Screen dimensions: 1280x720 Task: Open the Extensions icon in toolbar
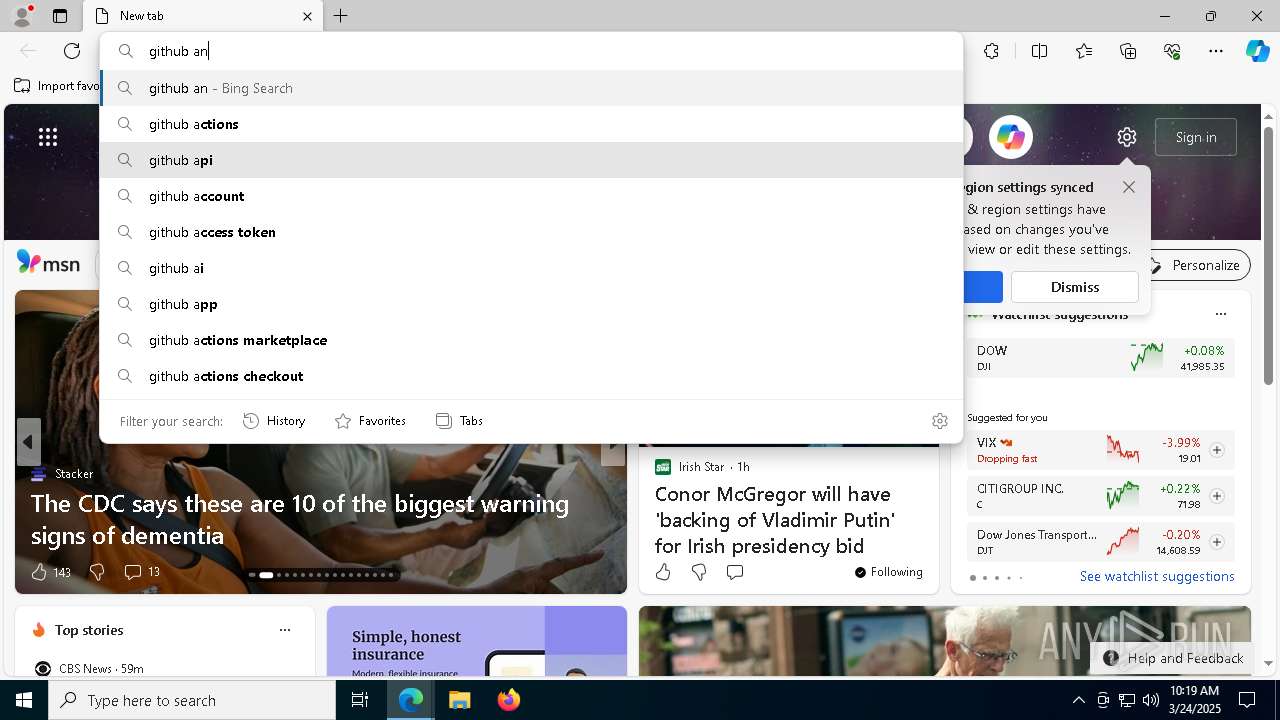991,51
